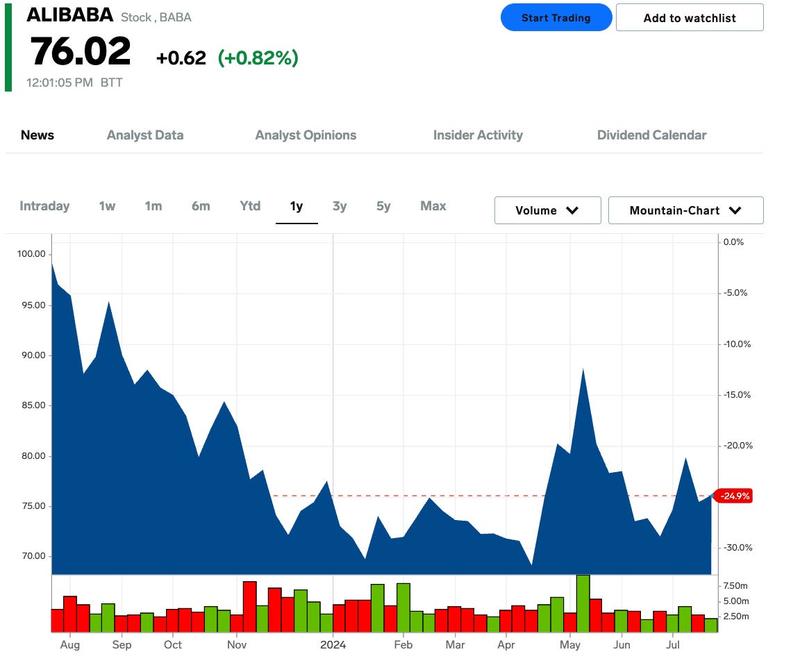Click the 100.00 y-axis label

point(31,254)
